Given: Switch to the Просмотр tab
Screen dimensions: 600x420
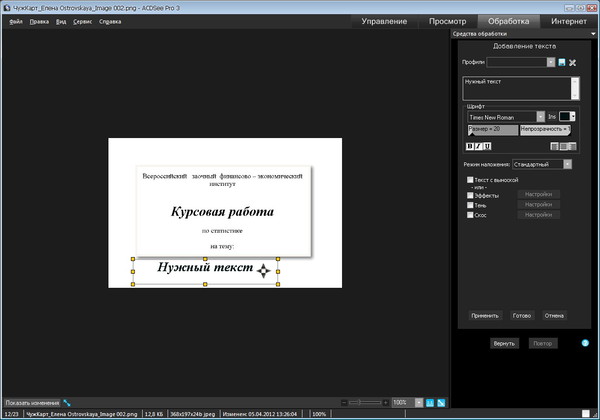Looking at the screenshot, I should (x=447, y=21).
